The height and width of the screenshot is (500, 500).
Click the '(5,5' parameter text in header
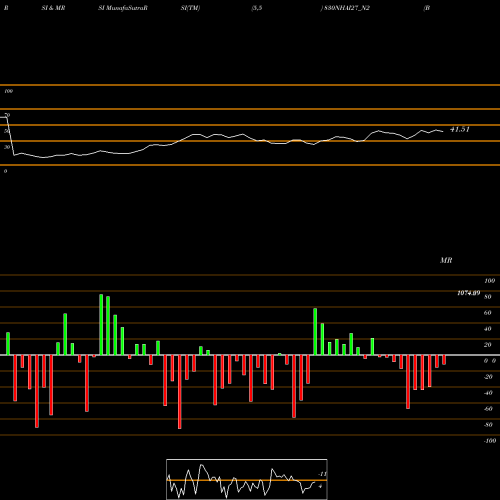pyautogui.click(x=257, y=8)
